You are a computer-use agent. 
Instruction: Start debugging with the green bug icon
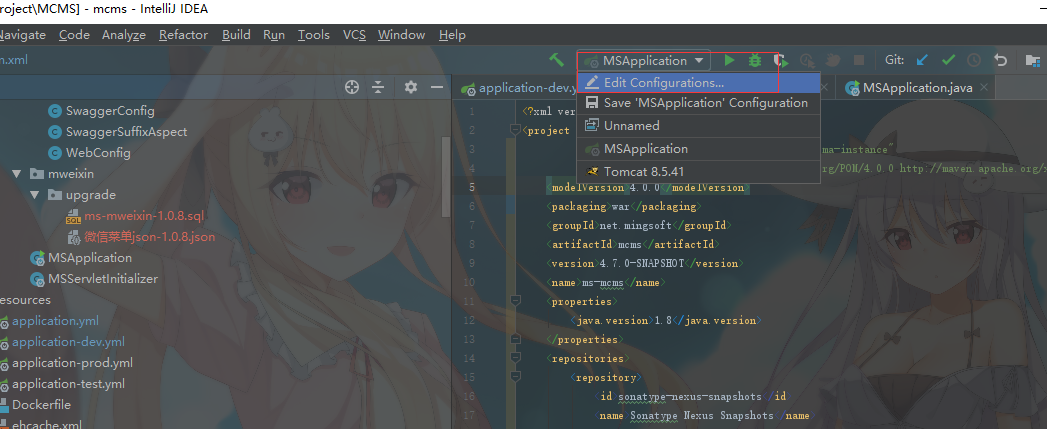[755, 60]
